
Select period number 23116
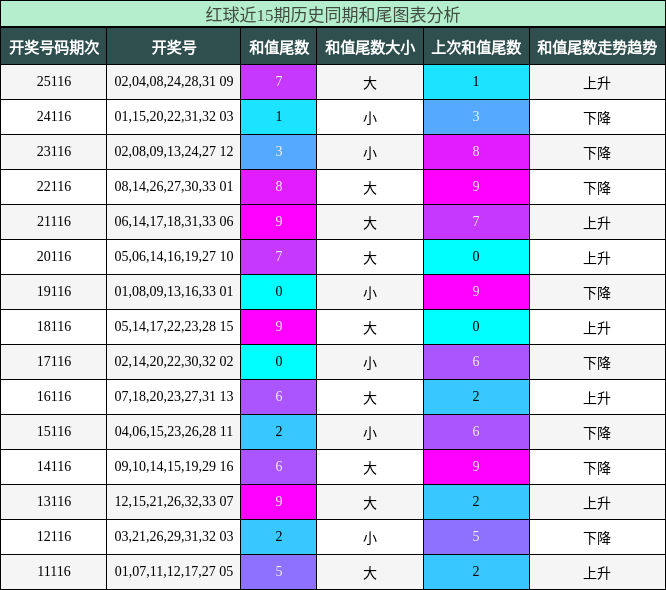[54, 151]
